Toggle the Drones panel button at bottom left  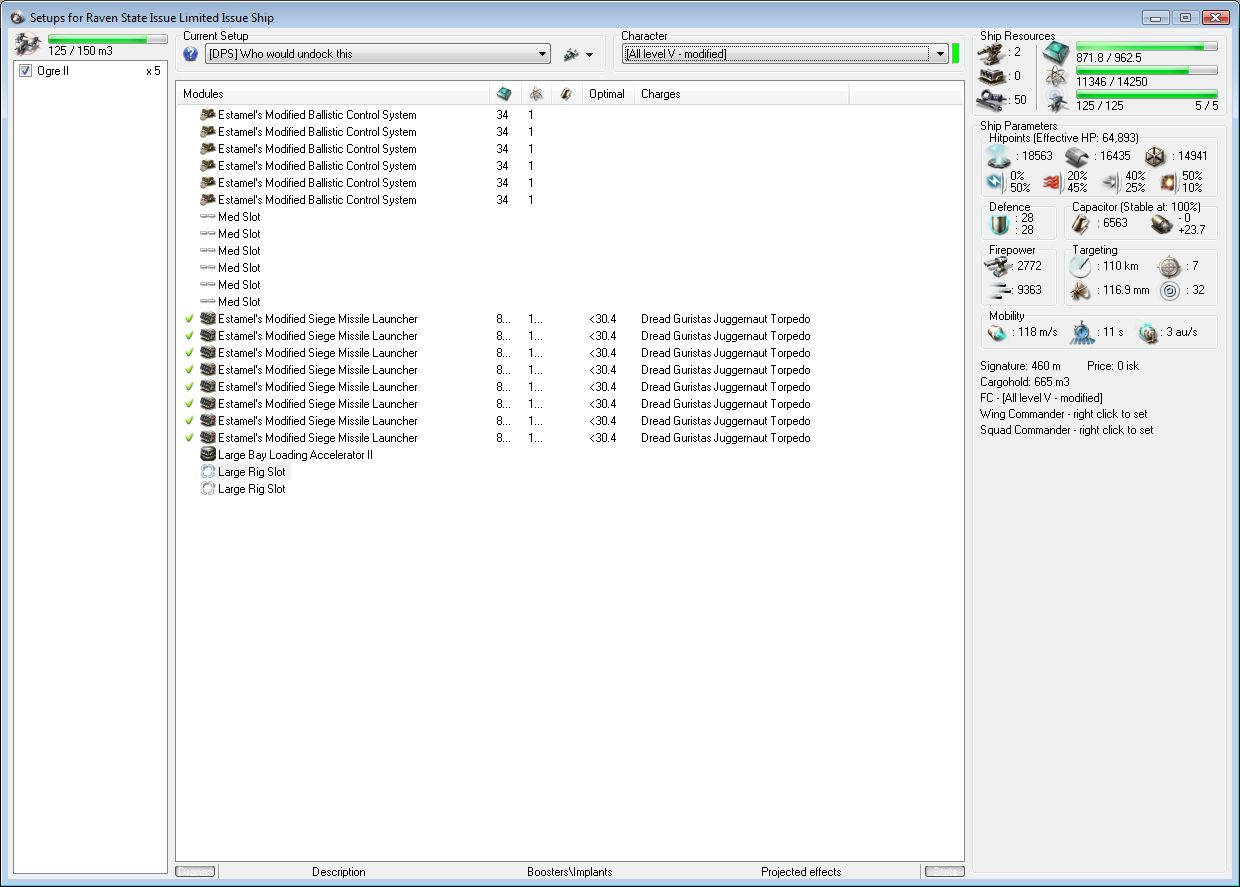(196, 872)
